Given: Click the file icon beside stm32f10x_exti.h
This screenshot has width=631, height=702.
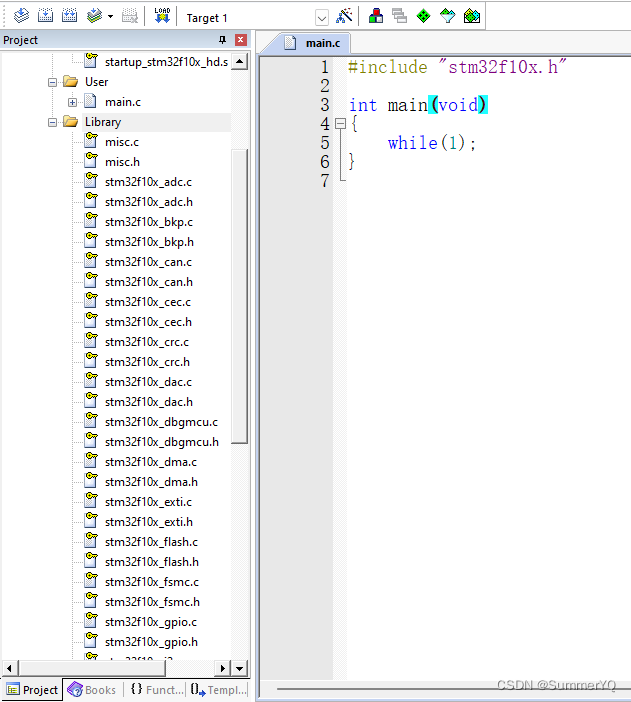Looking at the screenshot, I should pos(91,521).
